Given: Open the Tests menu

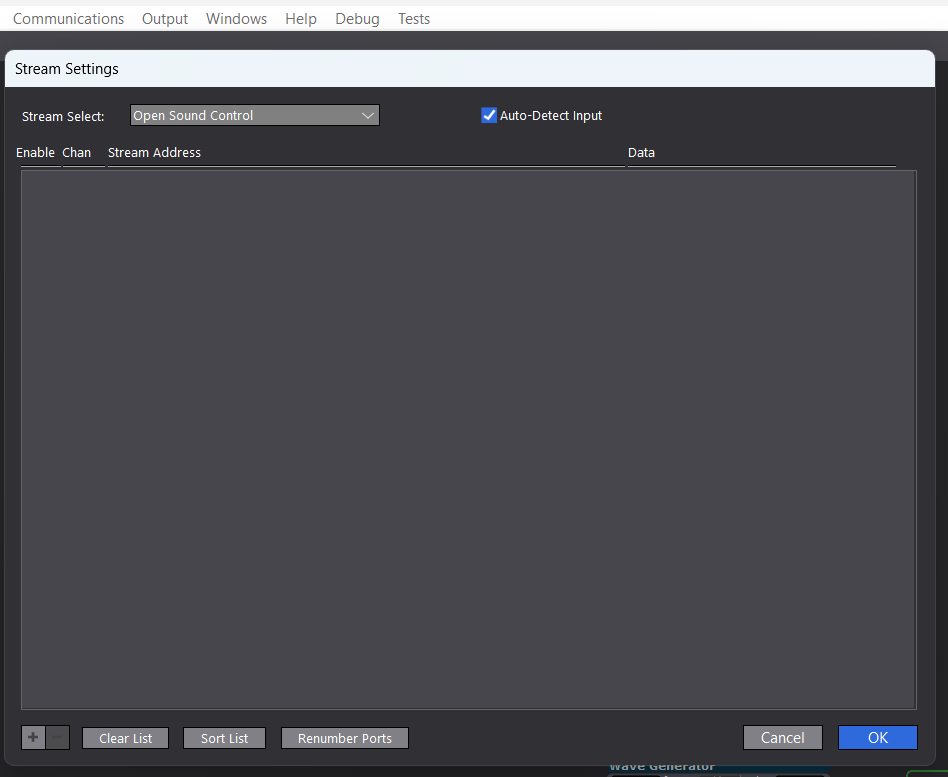Looking at the screenshot, I should coord(414,19).
